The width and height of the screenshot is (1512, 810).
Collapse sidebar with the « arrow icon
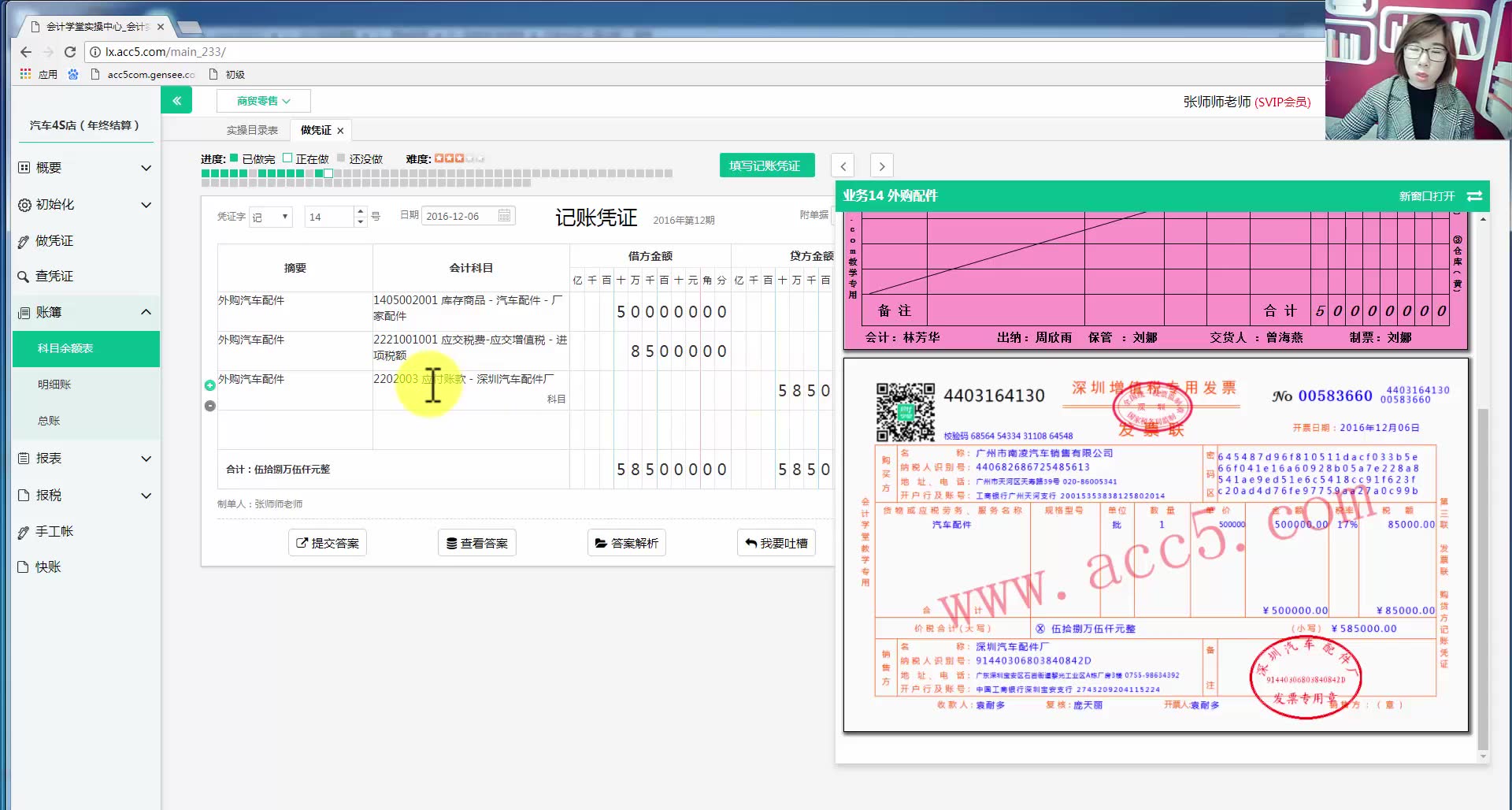tap(176, 100)
